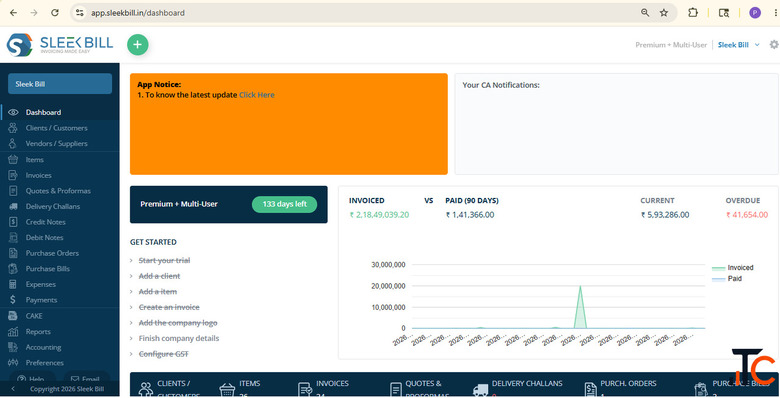780x398 pixels.
Task: Click the Payments dollar icon
Action: click(13, 300)
